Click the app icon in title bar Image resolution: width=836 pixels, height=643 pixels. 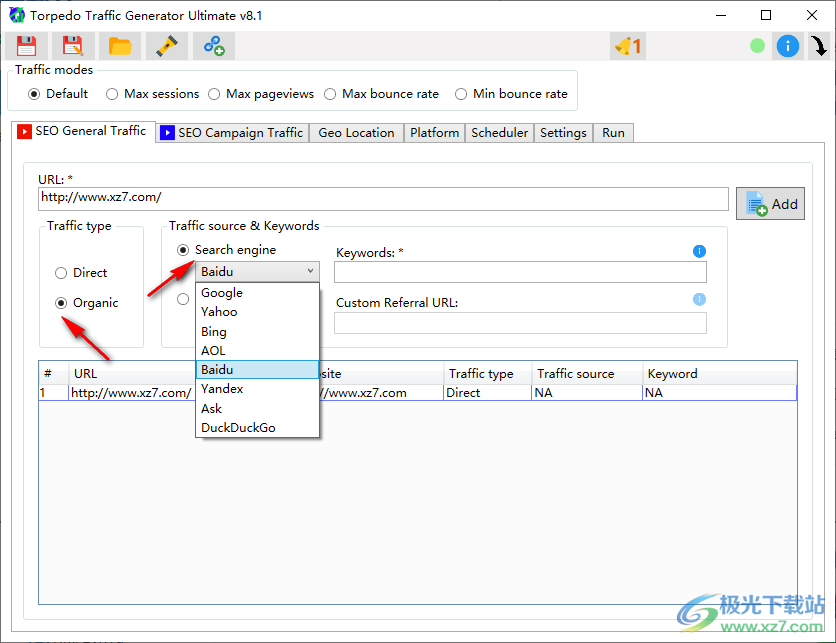coord(17,15)
